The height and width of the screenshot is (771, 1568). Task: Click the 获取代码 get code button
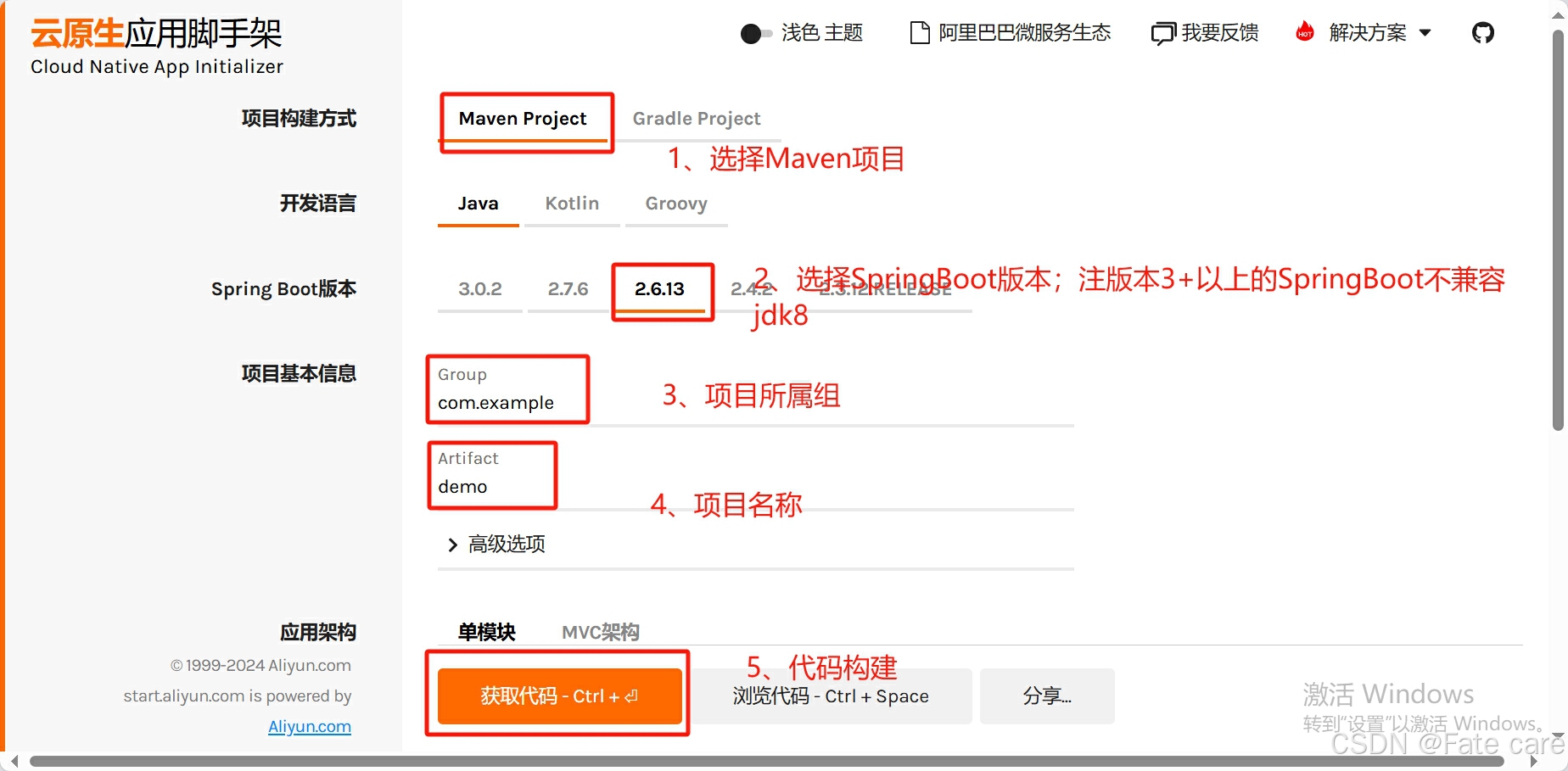click(560, 696)
